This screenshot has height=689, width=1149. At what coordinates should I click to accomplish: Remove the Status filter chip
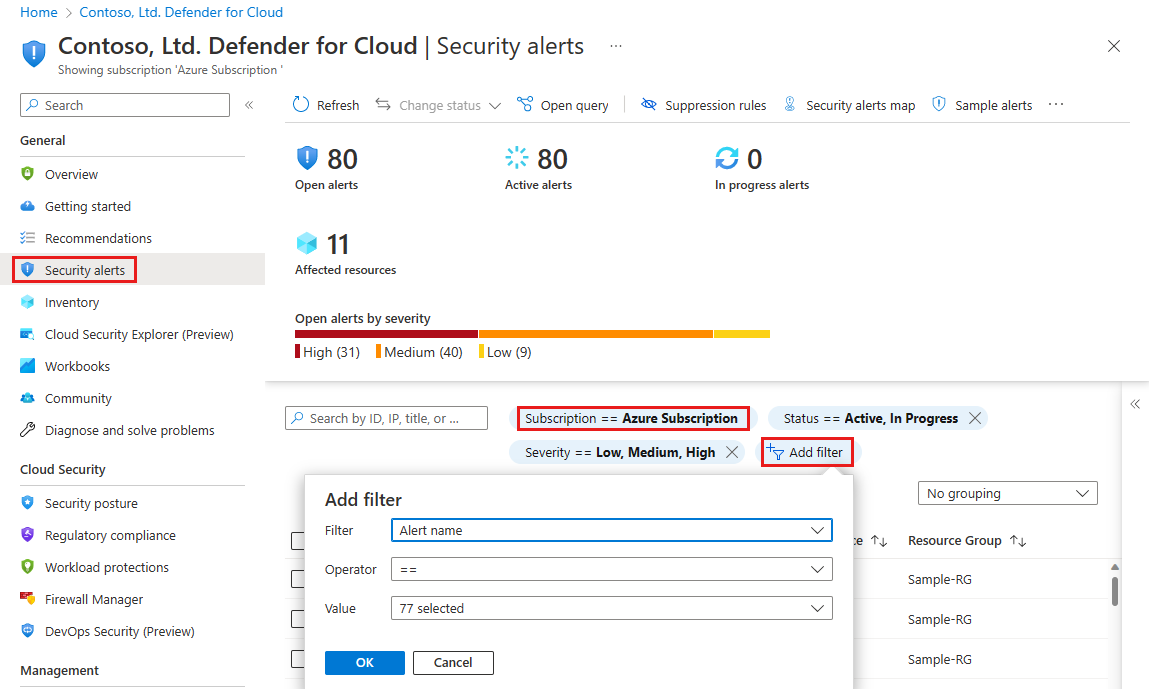point(975,419)
